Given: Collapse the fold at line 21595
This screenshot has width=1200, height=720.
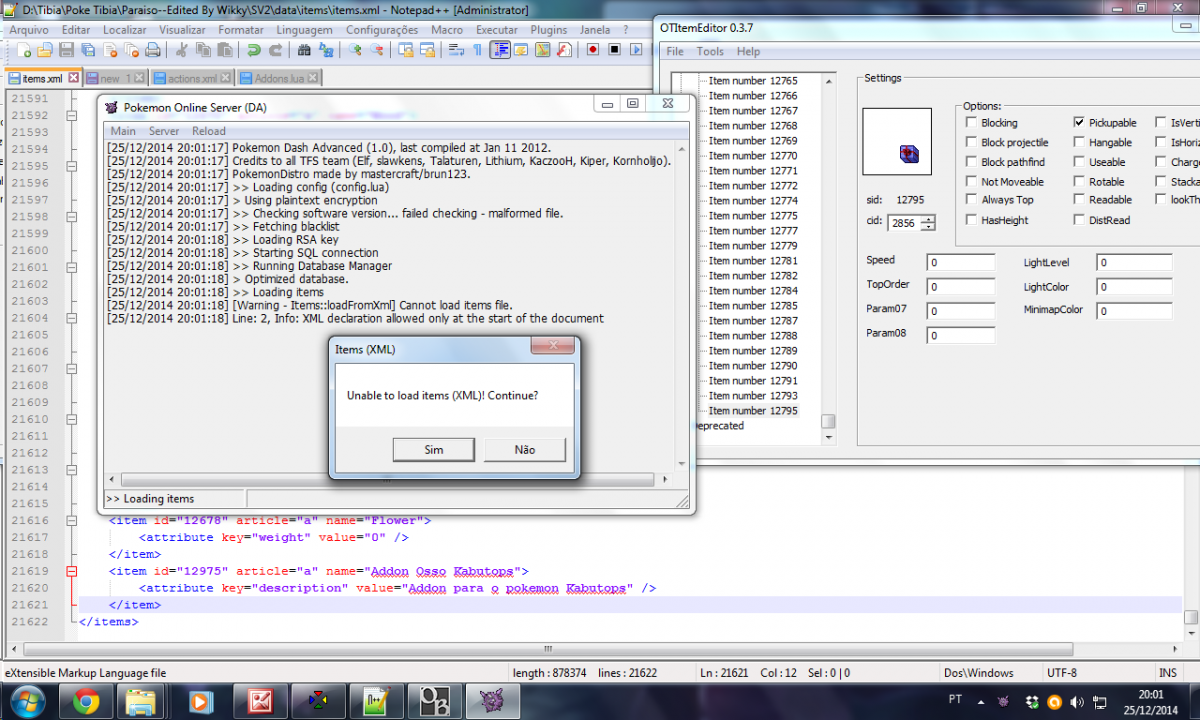Looking at the screenshot, I should [x=71, y=166].
